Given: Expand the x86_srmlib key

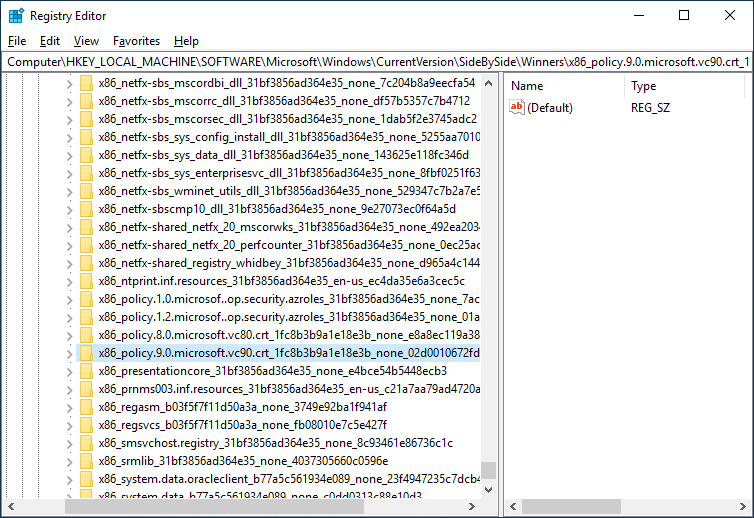Looking at the screenshot, I should tap(69, 462).
